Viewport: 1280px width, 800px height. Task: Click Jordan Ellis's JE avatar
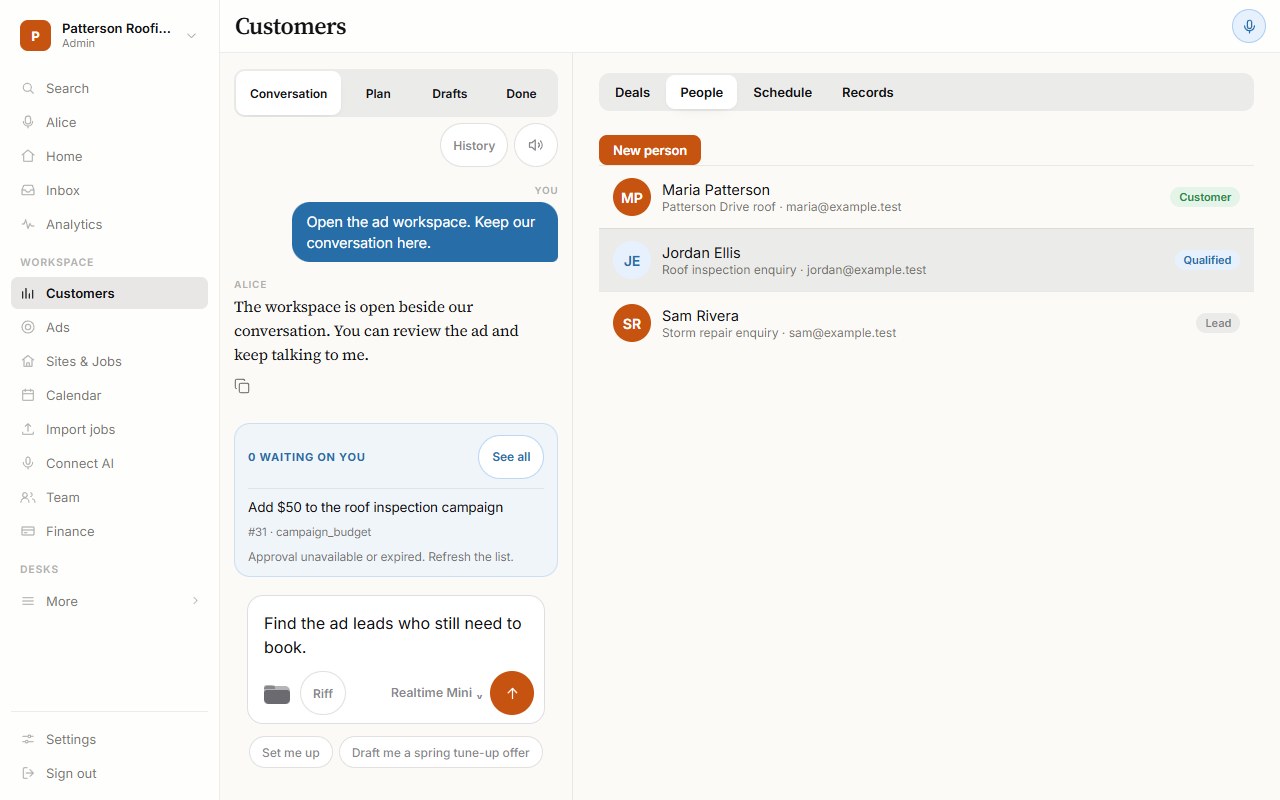(632, 260)
